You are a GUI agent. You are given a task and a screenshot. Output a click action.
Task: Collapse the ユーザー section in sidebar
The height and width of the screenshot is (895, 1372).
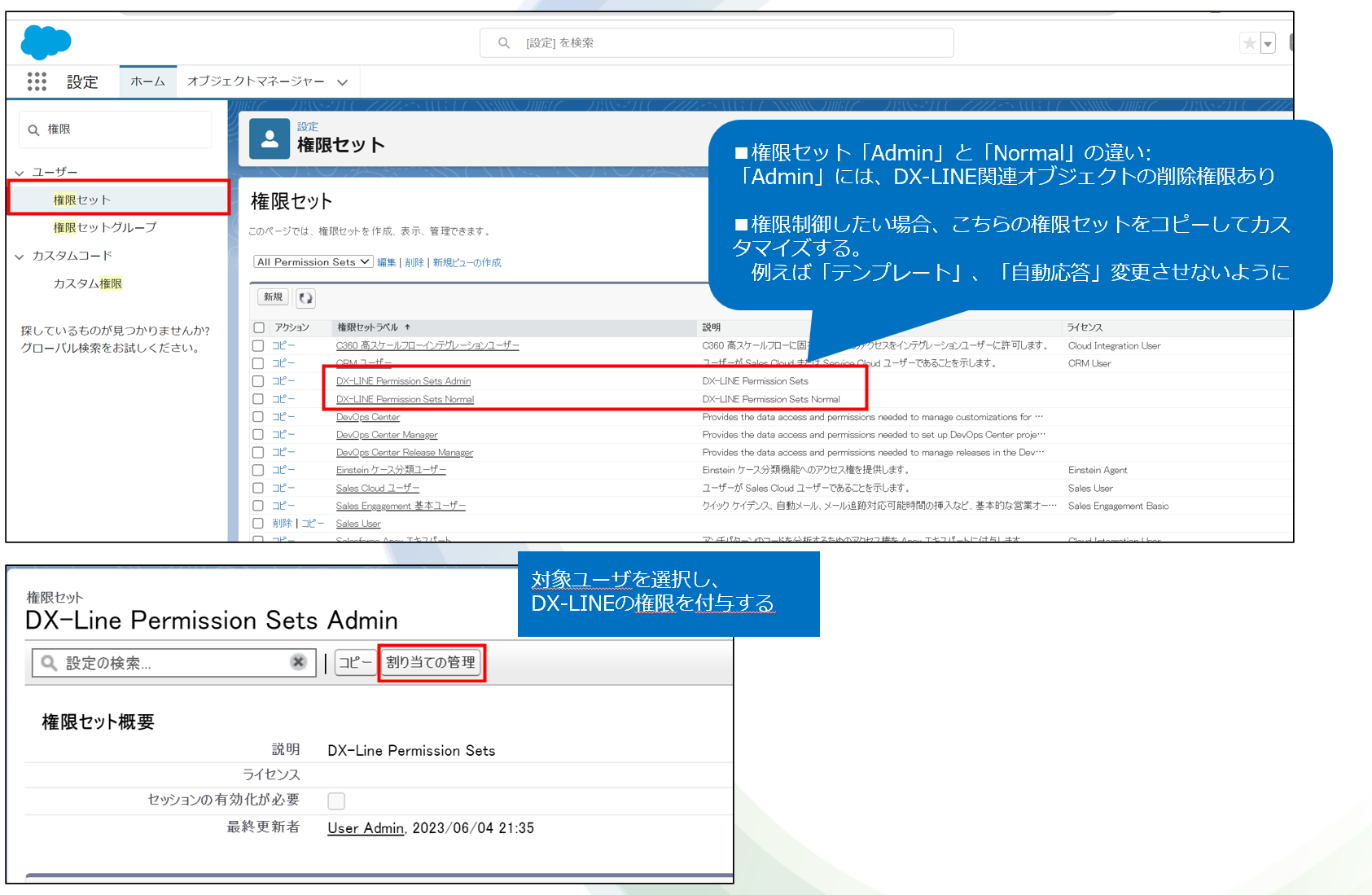(x=20, y=173)
